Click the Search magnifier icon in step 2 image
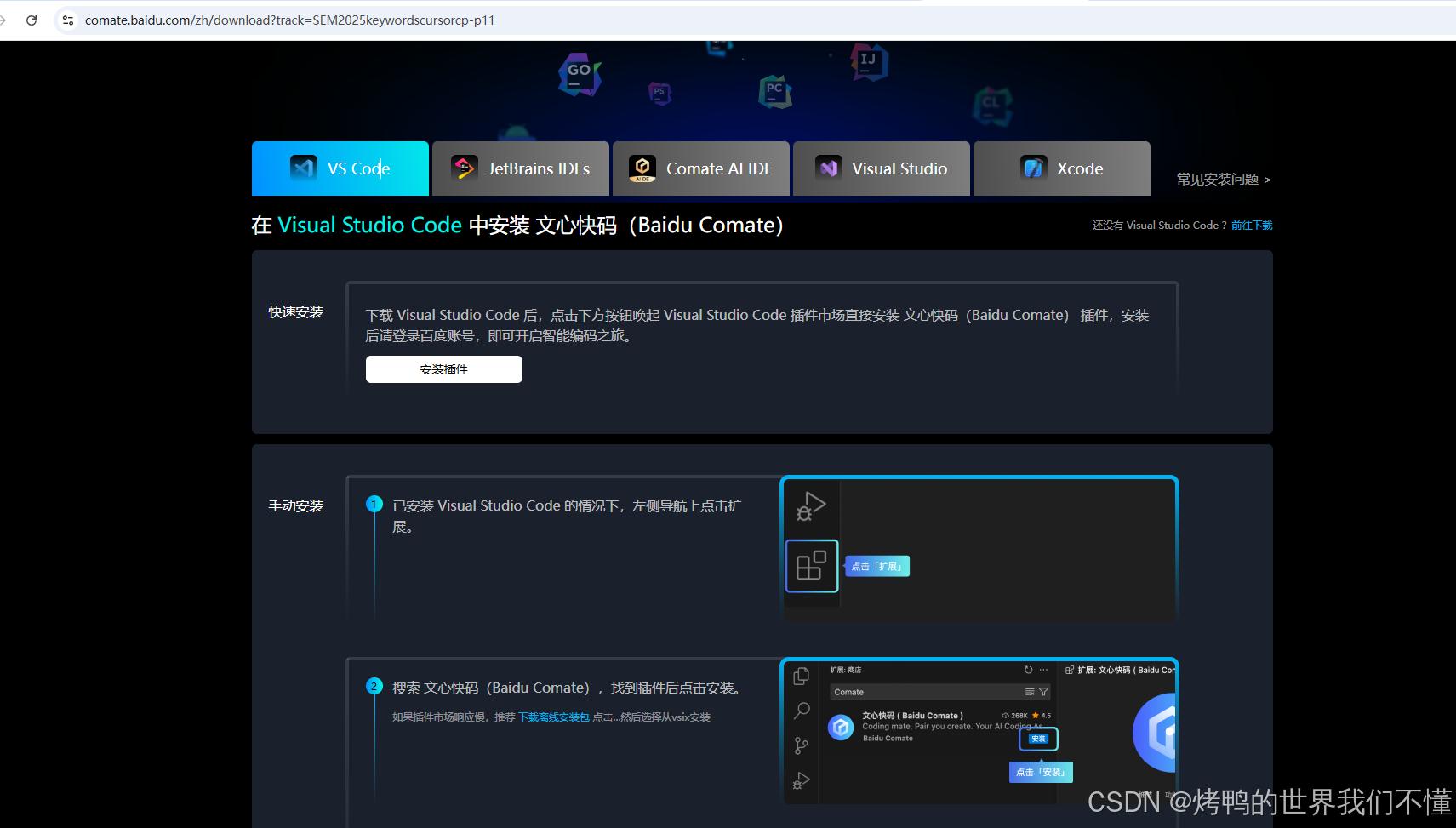Screen dimensions: 1456x828 pyautogui.click(x=802, y=711)
